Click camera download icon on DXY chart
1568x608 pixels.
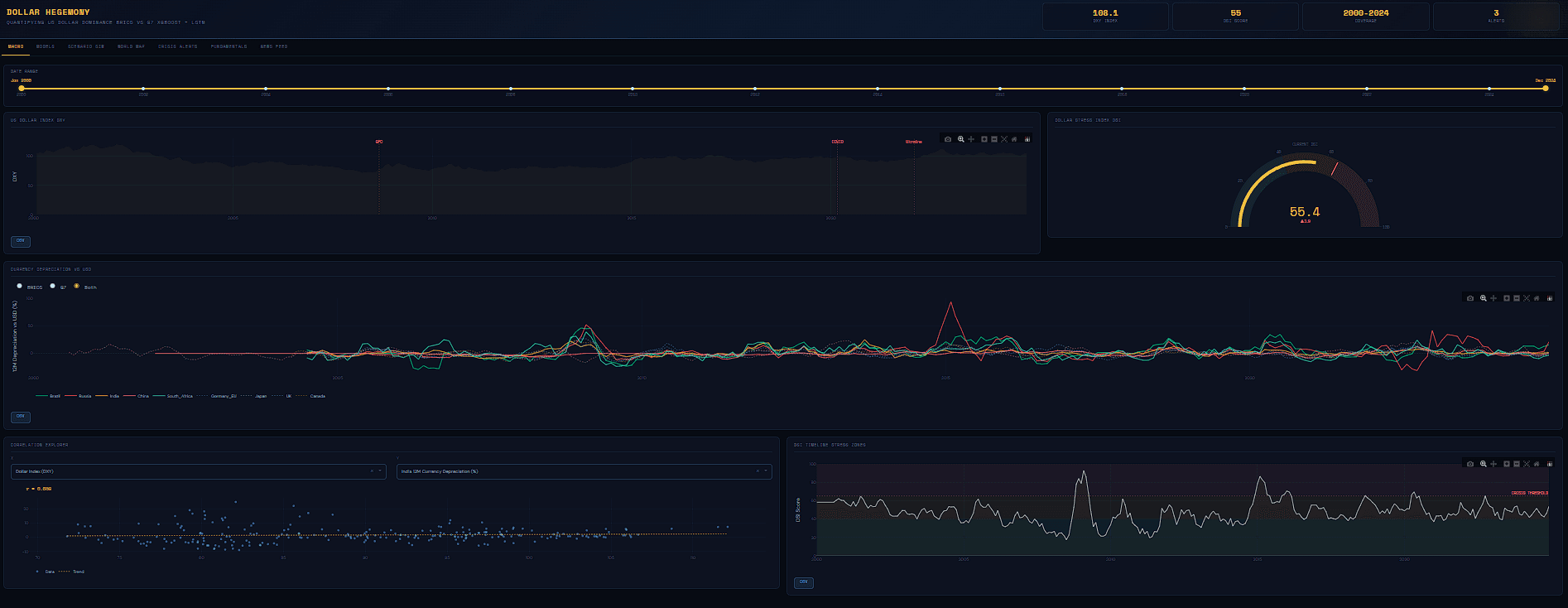pyautogui.click(x=948, y=139)
